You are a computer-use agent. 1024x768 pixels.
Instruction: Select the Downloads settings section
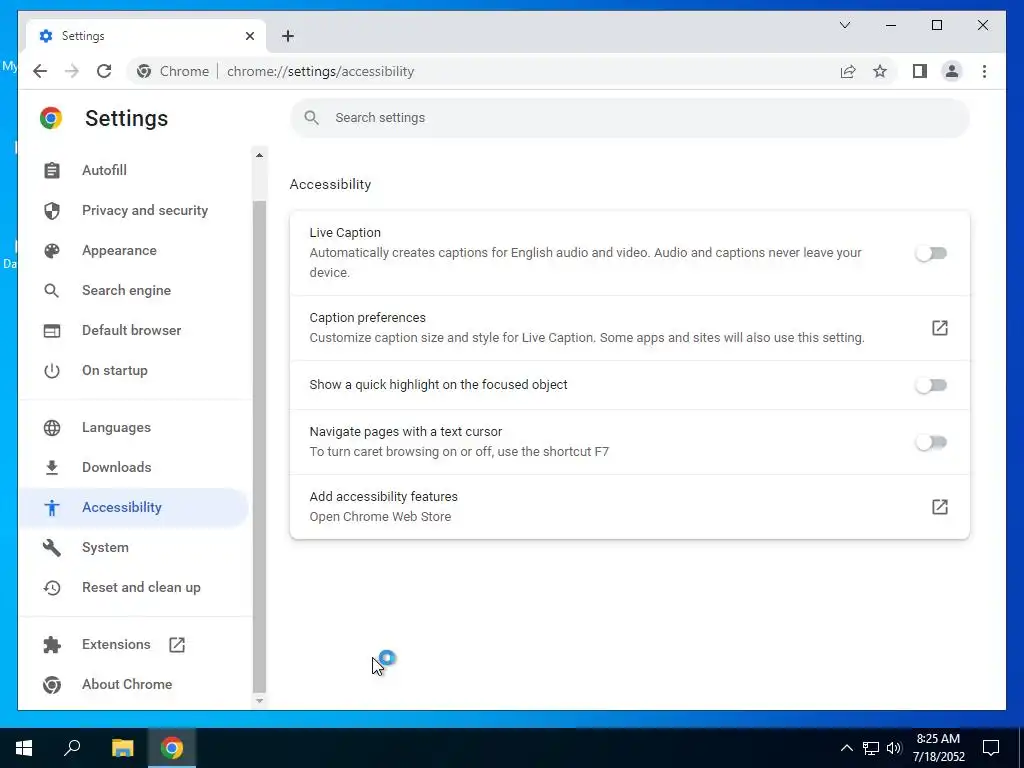point(135,468)
